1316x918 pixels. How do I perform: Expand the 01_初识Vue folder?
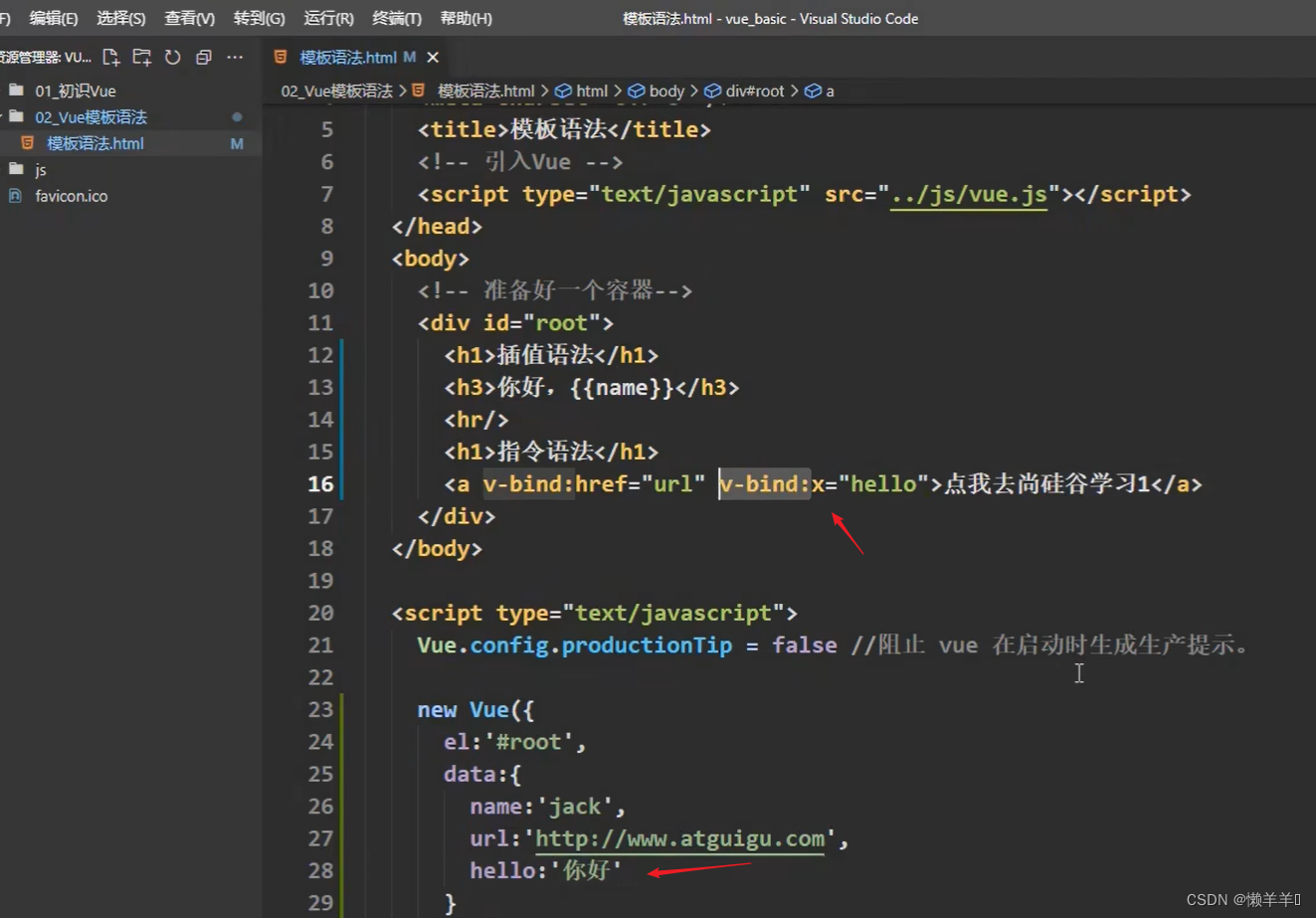[x=76, y=91]
